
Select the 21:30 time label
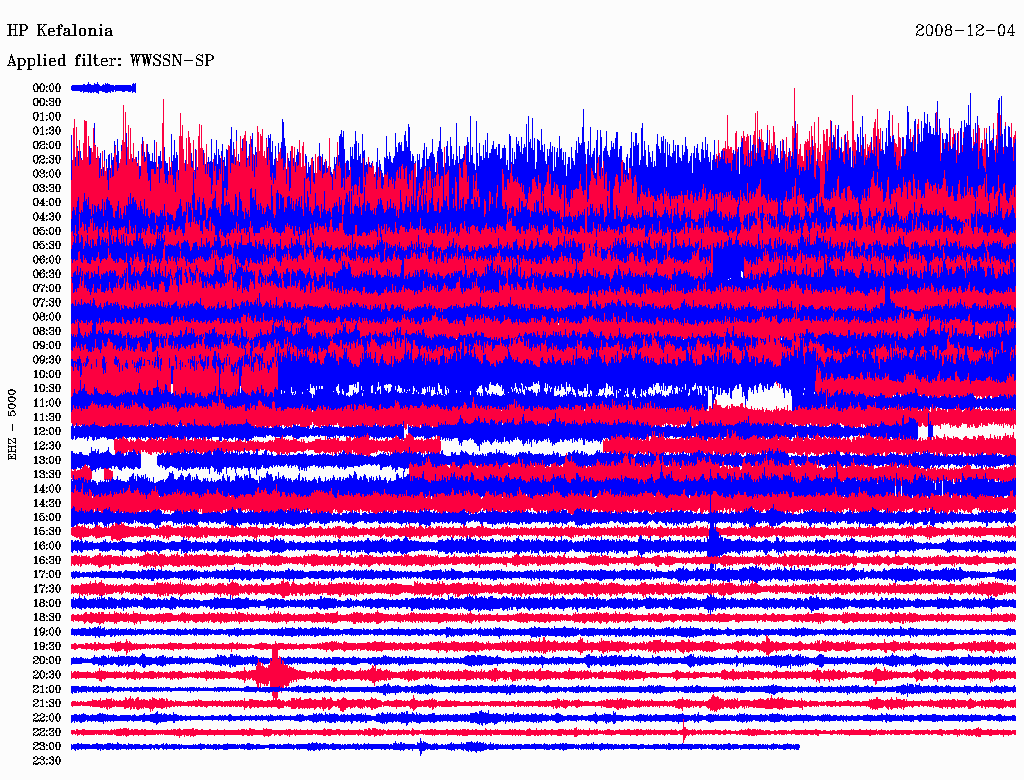coord(47,704)
